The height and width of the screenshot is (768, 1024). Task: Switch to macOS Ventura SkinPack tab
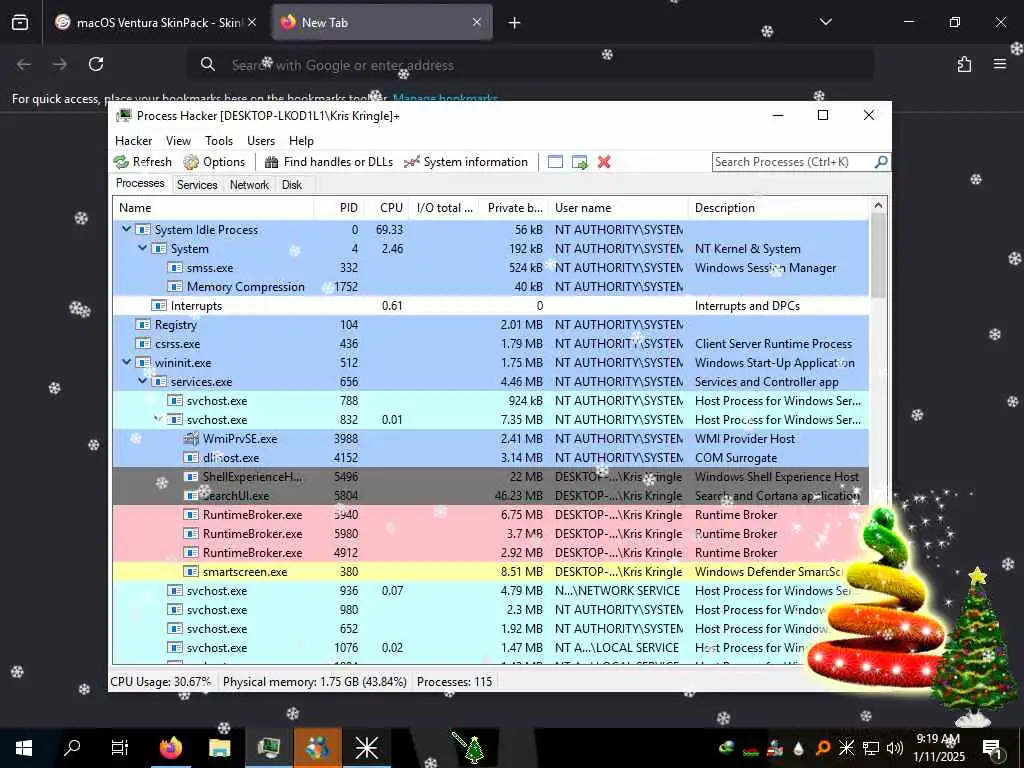point(155,23)
